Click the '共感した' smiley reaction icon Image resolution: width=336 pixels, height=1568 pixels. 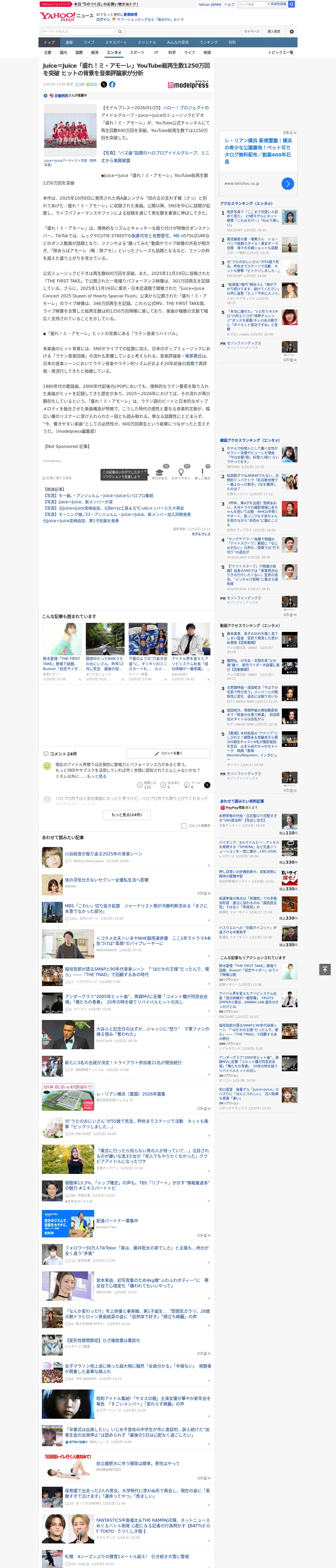click(x=140, y=785)
